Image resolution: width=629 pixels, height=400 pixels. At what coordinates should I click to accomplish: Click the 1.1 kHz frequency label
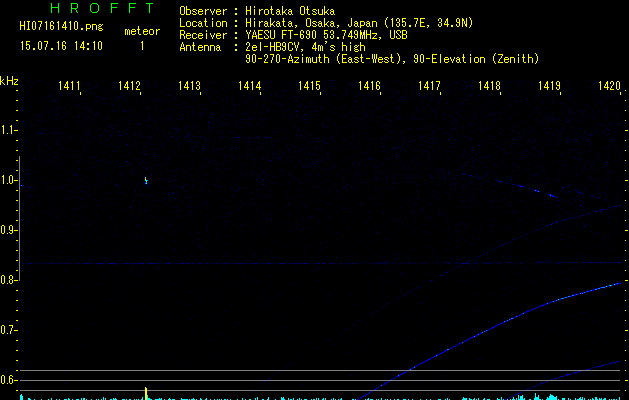click(8, 130)
